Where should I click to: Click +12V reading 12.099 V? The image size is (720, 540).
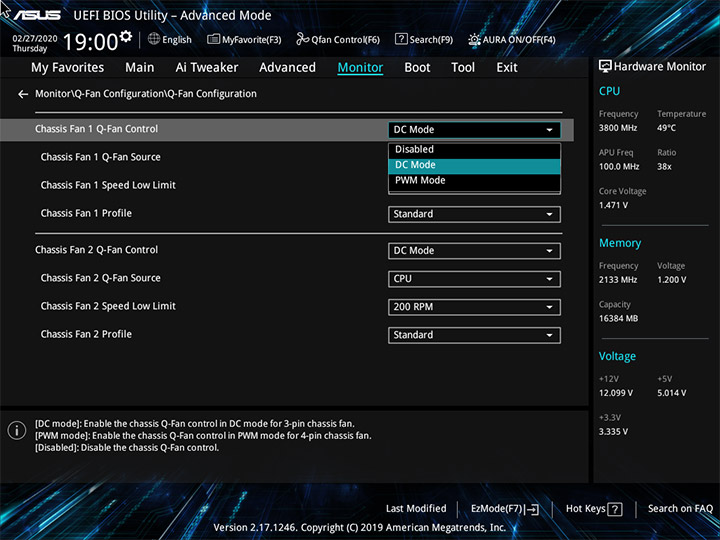coord(616,393)
